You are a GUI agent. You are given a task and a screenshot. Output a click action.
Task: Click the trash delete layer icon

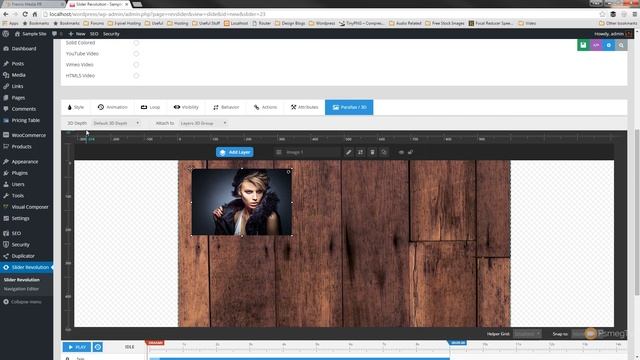coord(372,152)
